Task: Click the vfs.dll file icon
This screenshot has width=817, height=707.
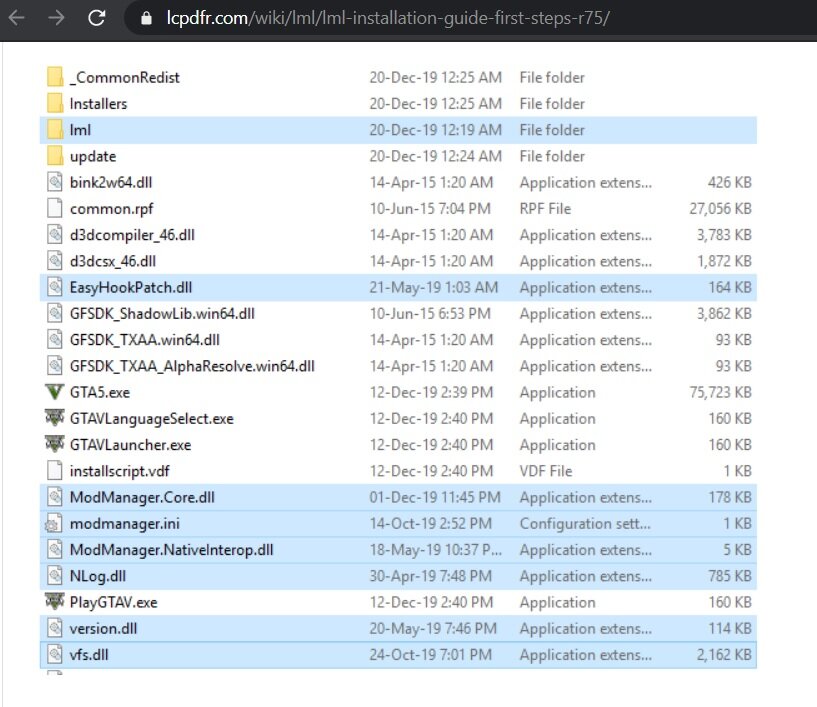Action: click(x=55, y=654)
